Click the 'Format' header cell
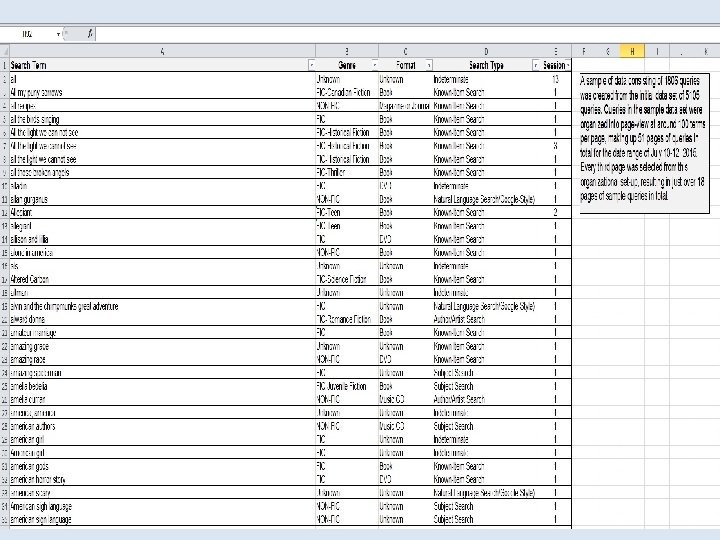 (405, 65)
